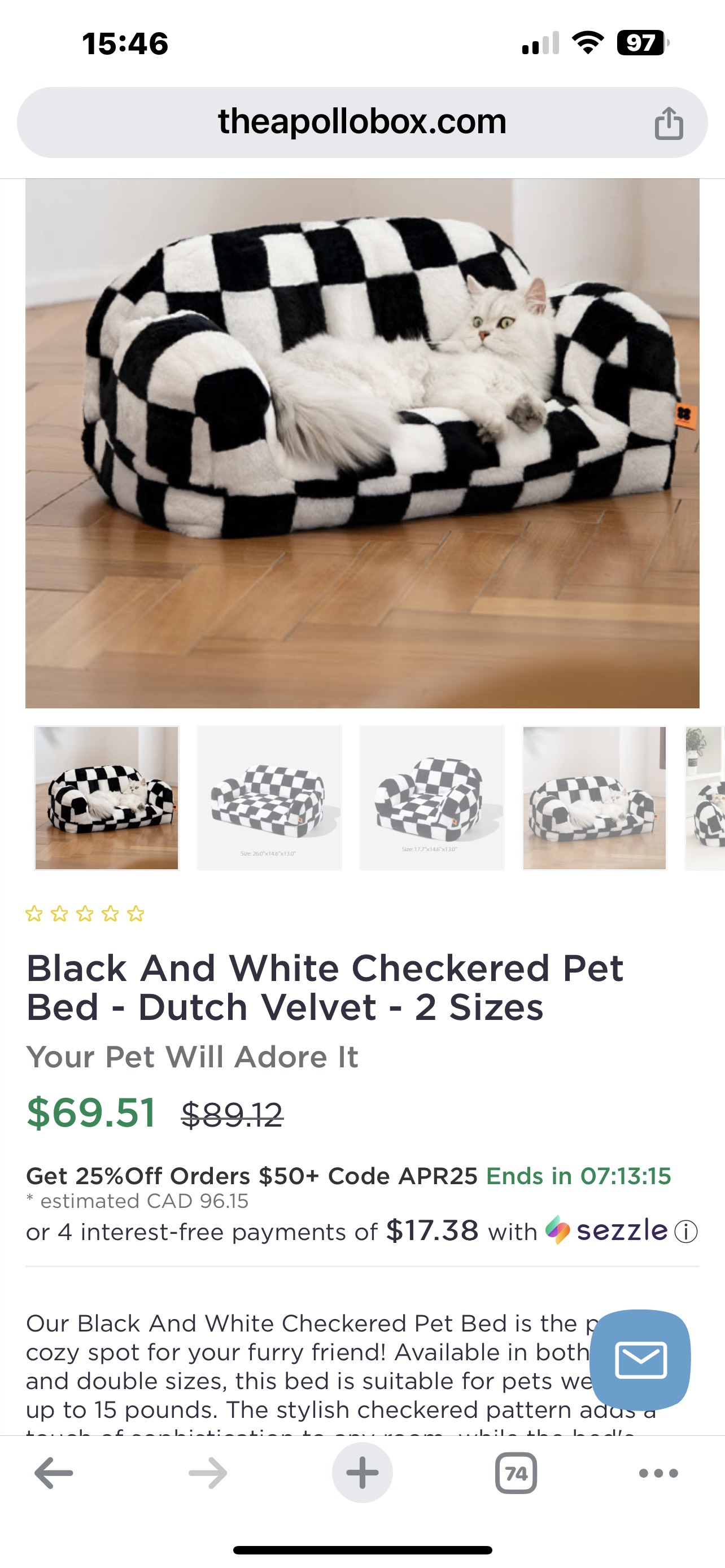This screenshot has width=725, height=1568.
Task: Tap the main checkered pet bed image
Action: (362, 443)
